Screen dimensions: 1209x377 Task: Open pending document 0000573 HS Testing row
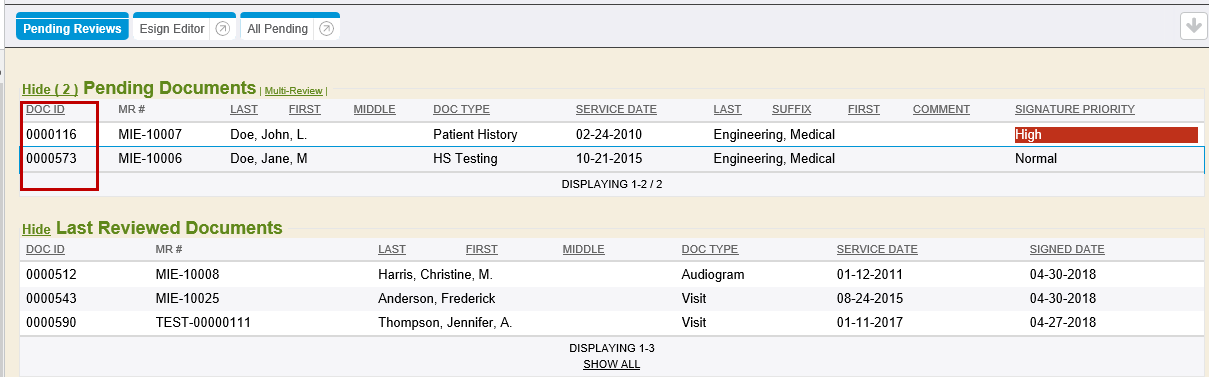pyautogui.click(x=612, y=158)
